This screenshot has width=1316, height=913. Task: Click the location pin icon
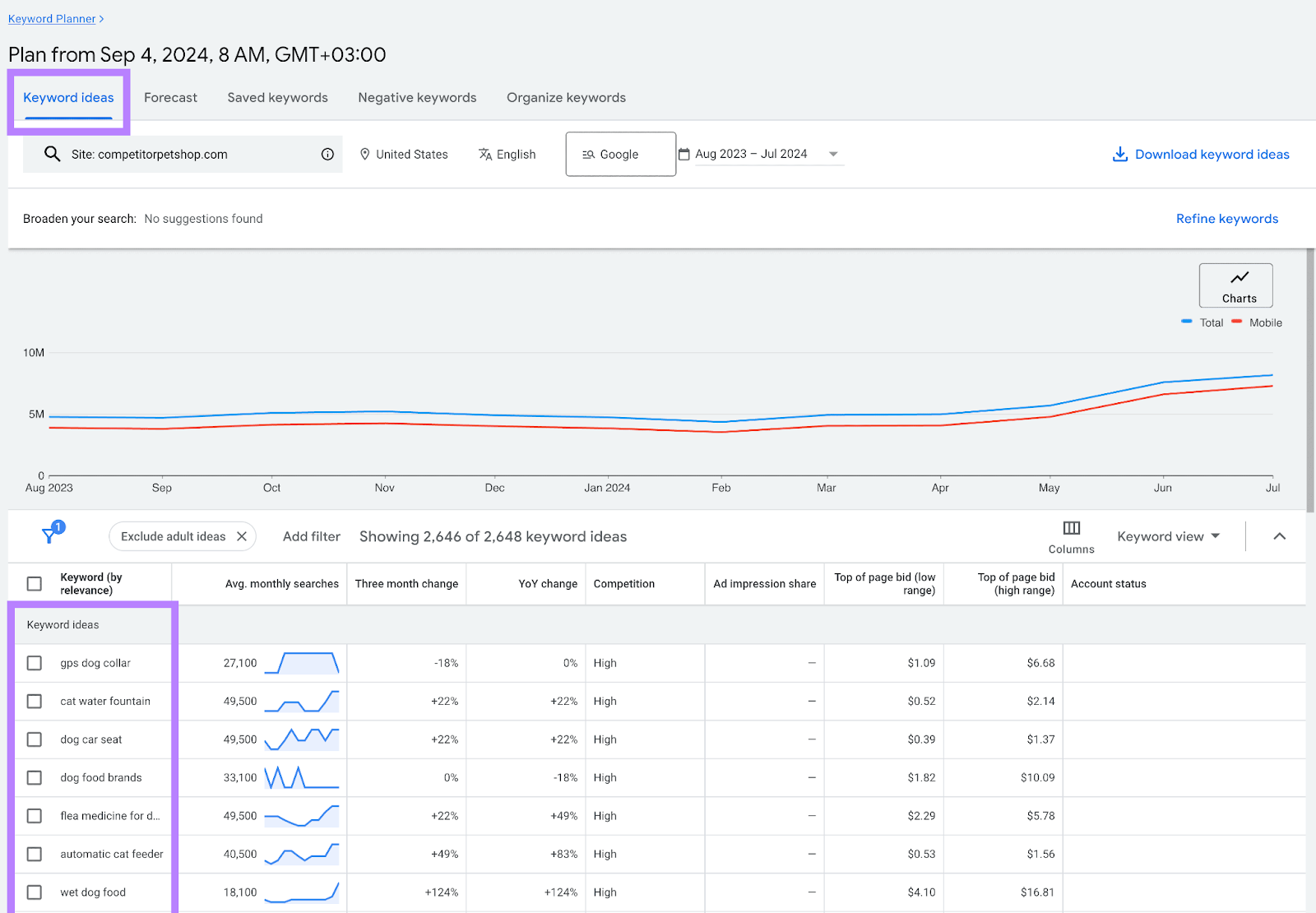point(365,154)
